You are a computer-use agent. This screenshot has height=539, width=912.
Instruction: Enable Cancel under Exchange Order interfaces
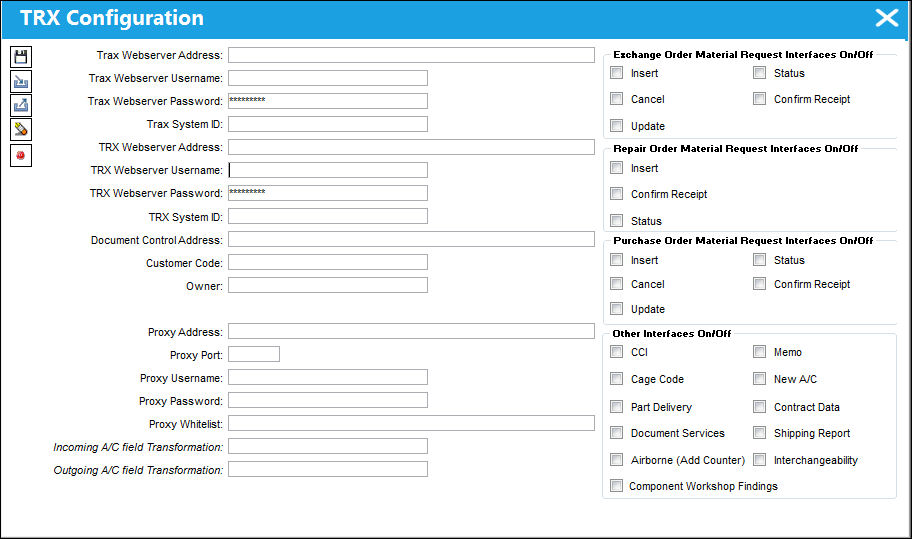point(617,99)
